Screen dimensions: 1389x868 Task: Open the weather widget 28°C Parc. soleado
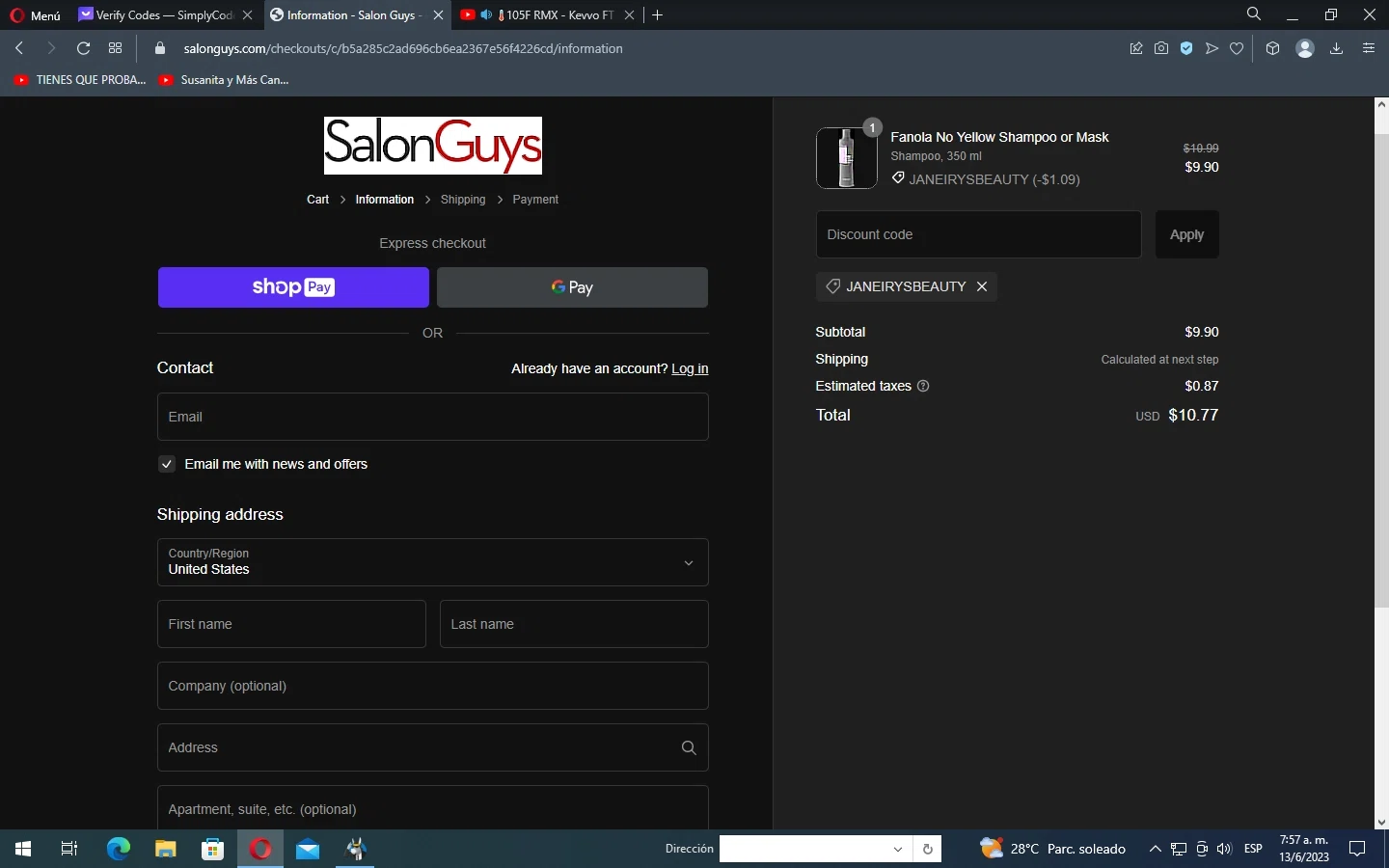[x=1053, y=849]
